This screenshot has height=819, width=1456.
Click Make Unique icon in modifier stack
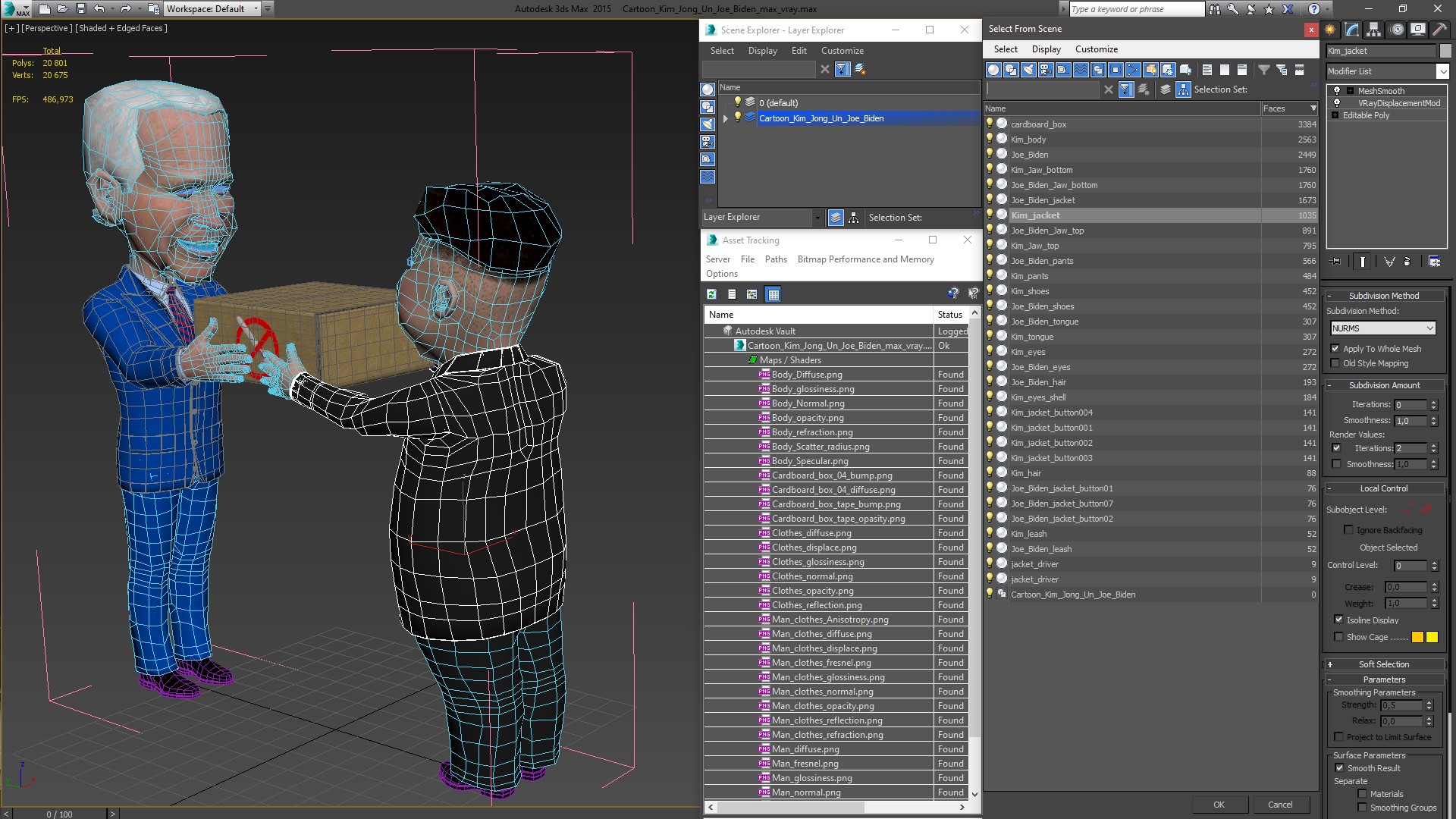pyautogui.click(x=1389, y=262)
